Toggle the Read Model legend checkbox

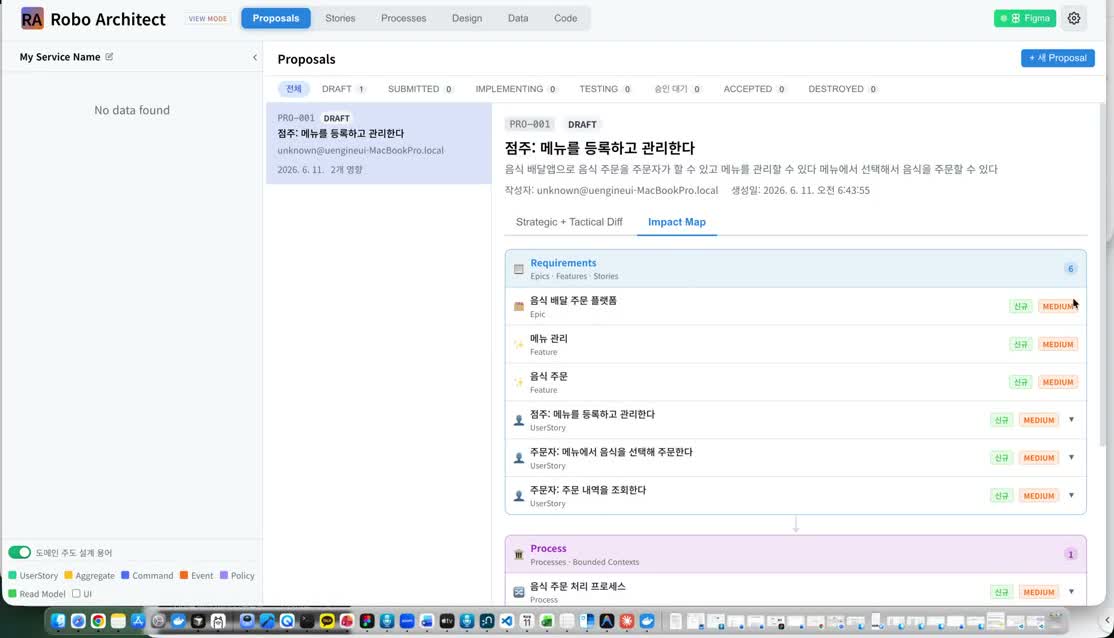click(12, 593)
